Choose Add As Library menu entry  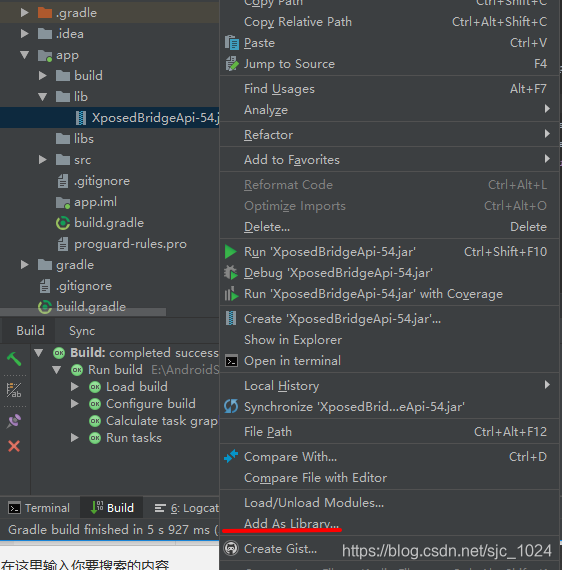[x=389, y=523]
